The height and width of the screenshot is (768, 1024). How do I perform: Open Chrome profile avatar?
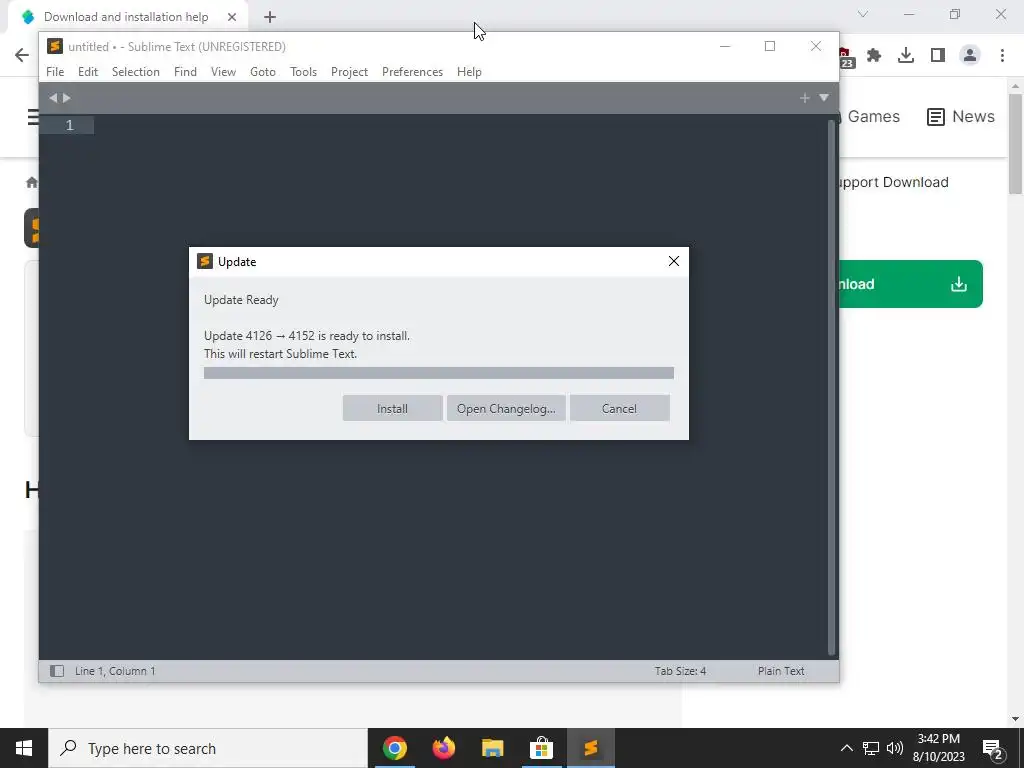tap(970, 56)
